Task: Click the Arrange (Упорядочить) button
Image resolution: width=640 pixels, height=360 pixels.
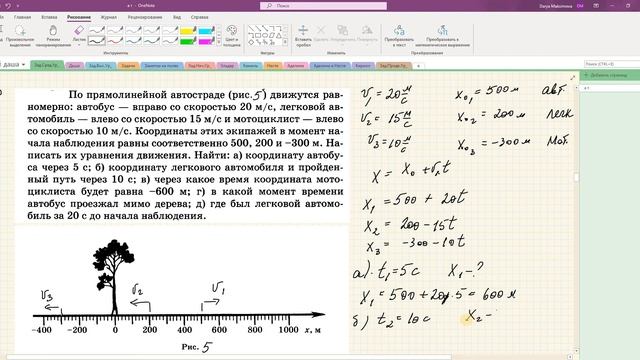Action: [342, 36]
